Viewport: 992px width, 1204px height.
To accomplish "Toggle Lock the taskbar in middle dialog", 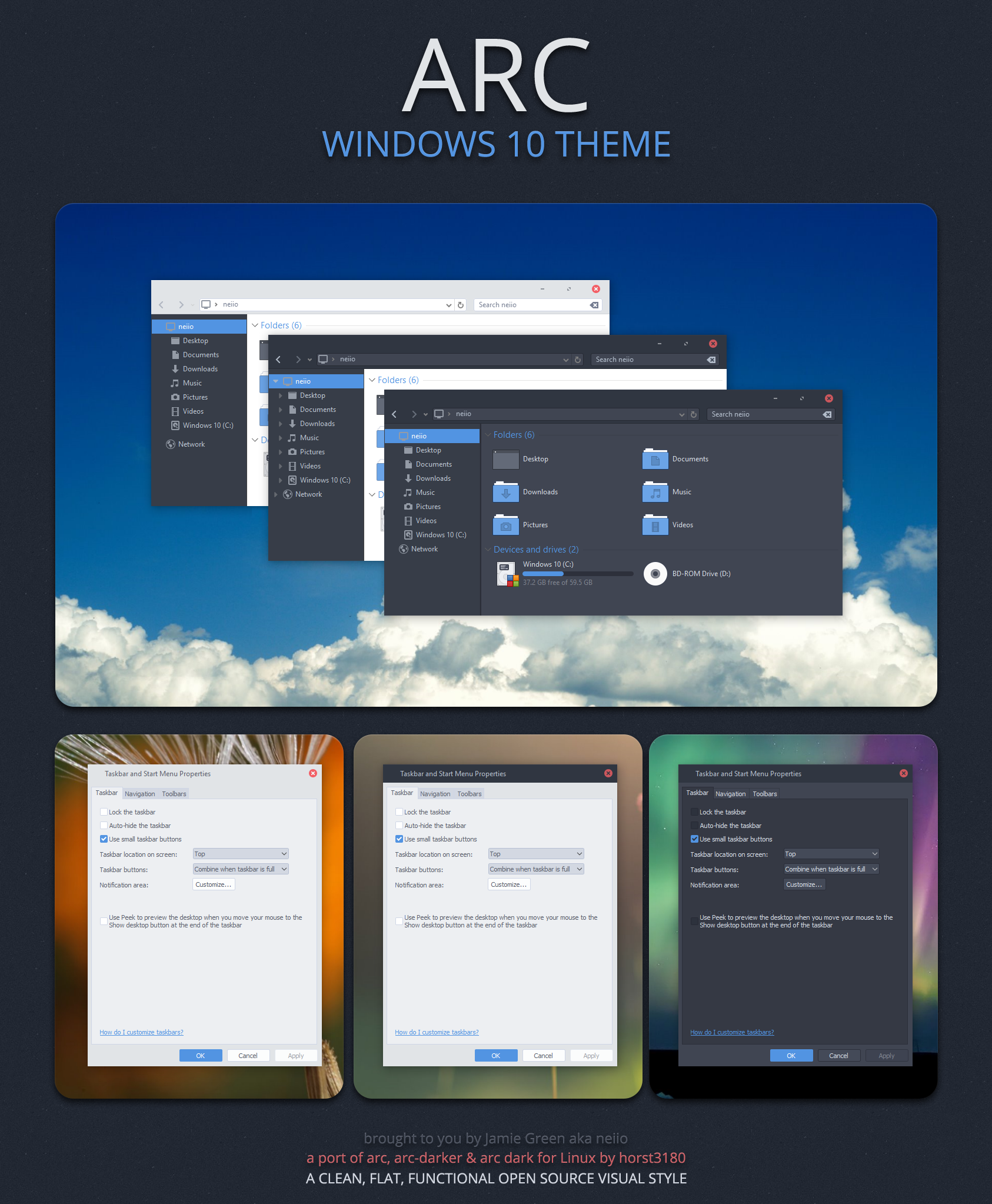I will [399, 812].
